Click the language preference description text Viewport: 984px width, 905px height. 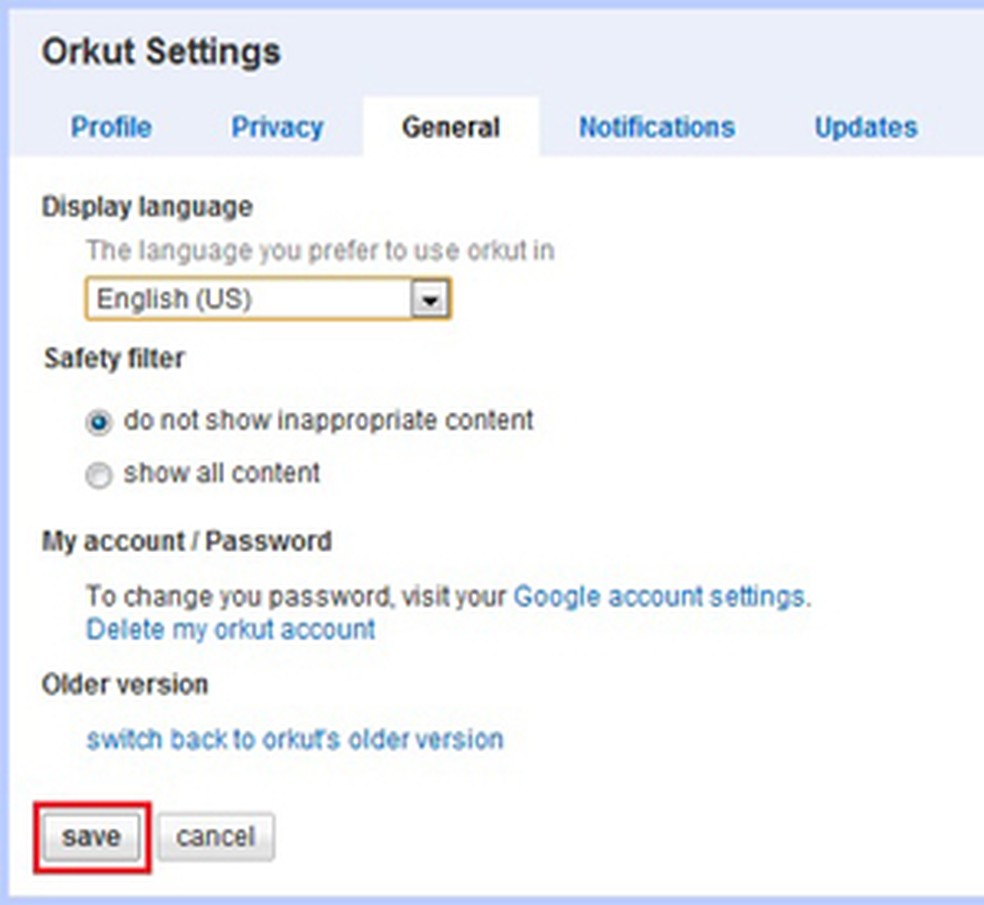(x=320, y=250)
